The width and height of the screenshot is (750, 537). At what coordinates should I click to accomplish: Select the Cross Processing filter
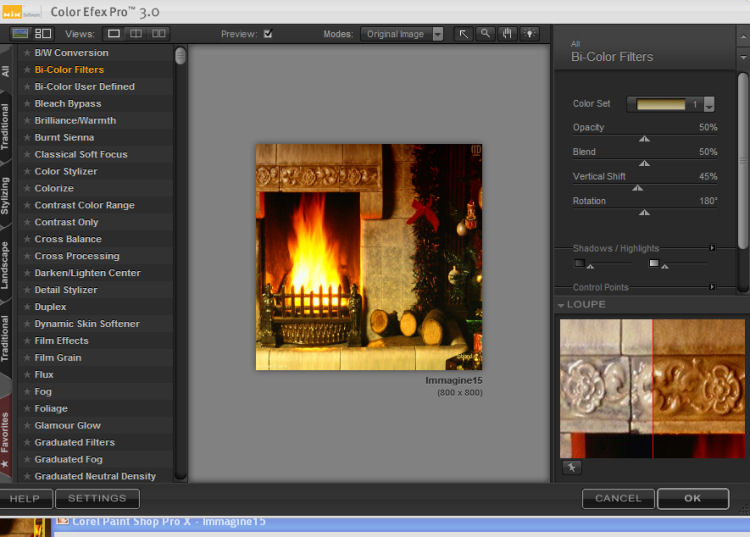[77, 256]
